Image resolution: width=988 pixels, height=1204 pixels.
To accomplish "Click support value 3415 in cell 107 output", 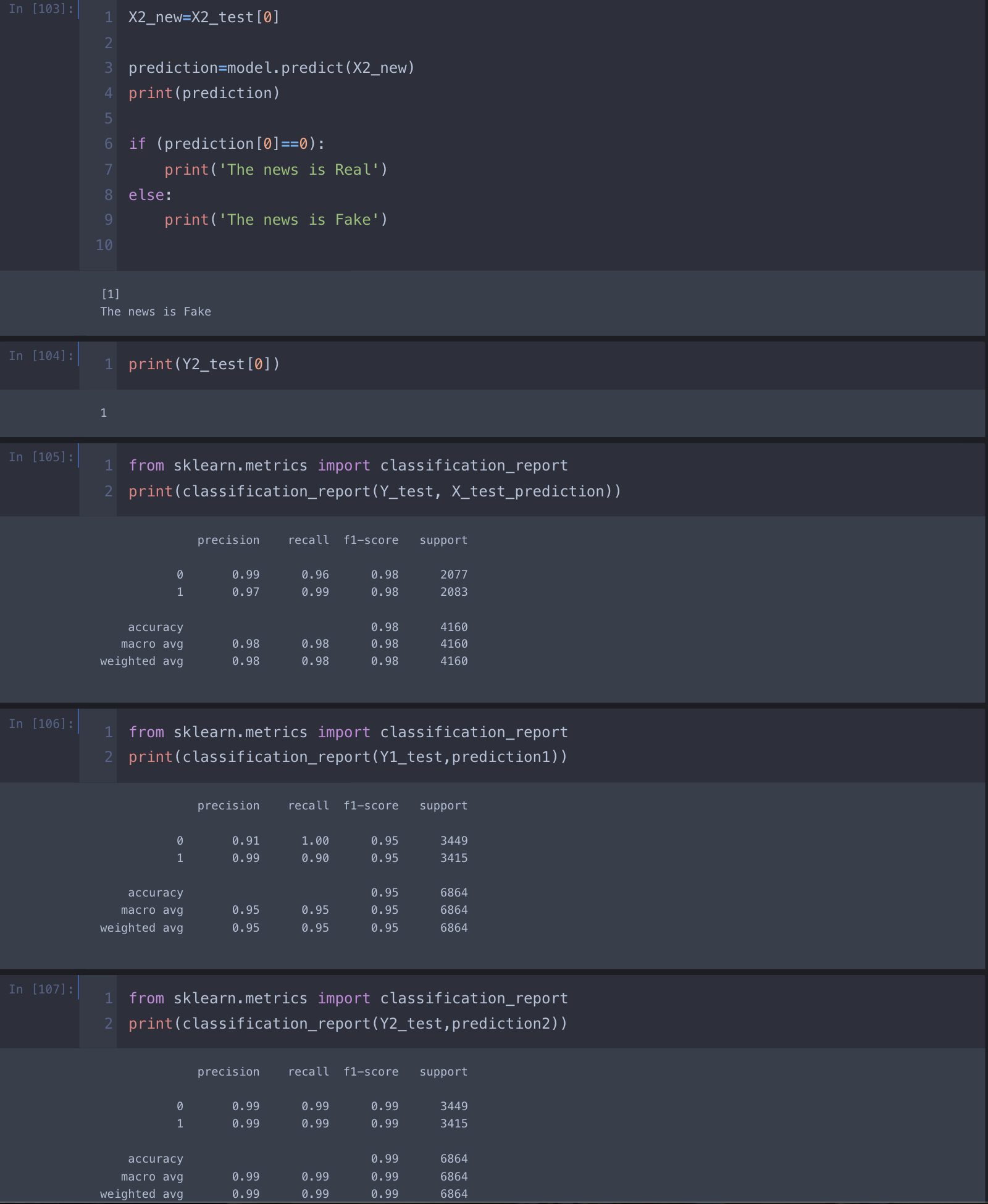I will tap(454, 1124).
